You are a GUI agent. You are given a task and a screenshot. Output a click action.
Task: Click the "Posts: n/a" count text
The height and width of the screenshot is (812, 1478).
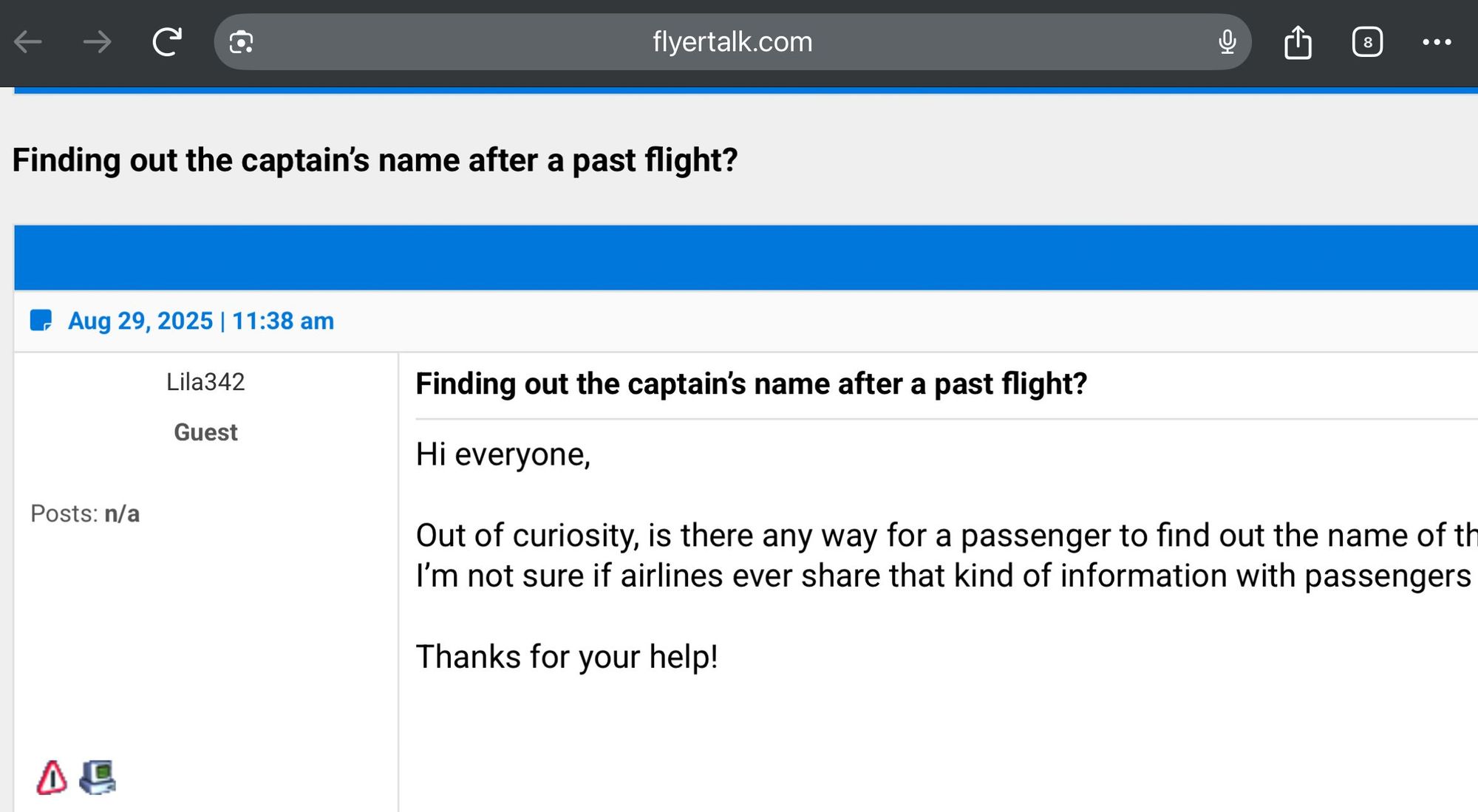click(85, 514)
